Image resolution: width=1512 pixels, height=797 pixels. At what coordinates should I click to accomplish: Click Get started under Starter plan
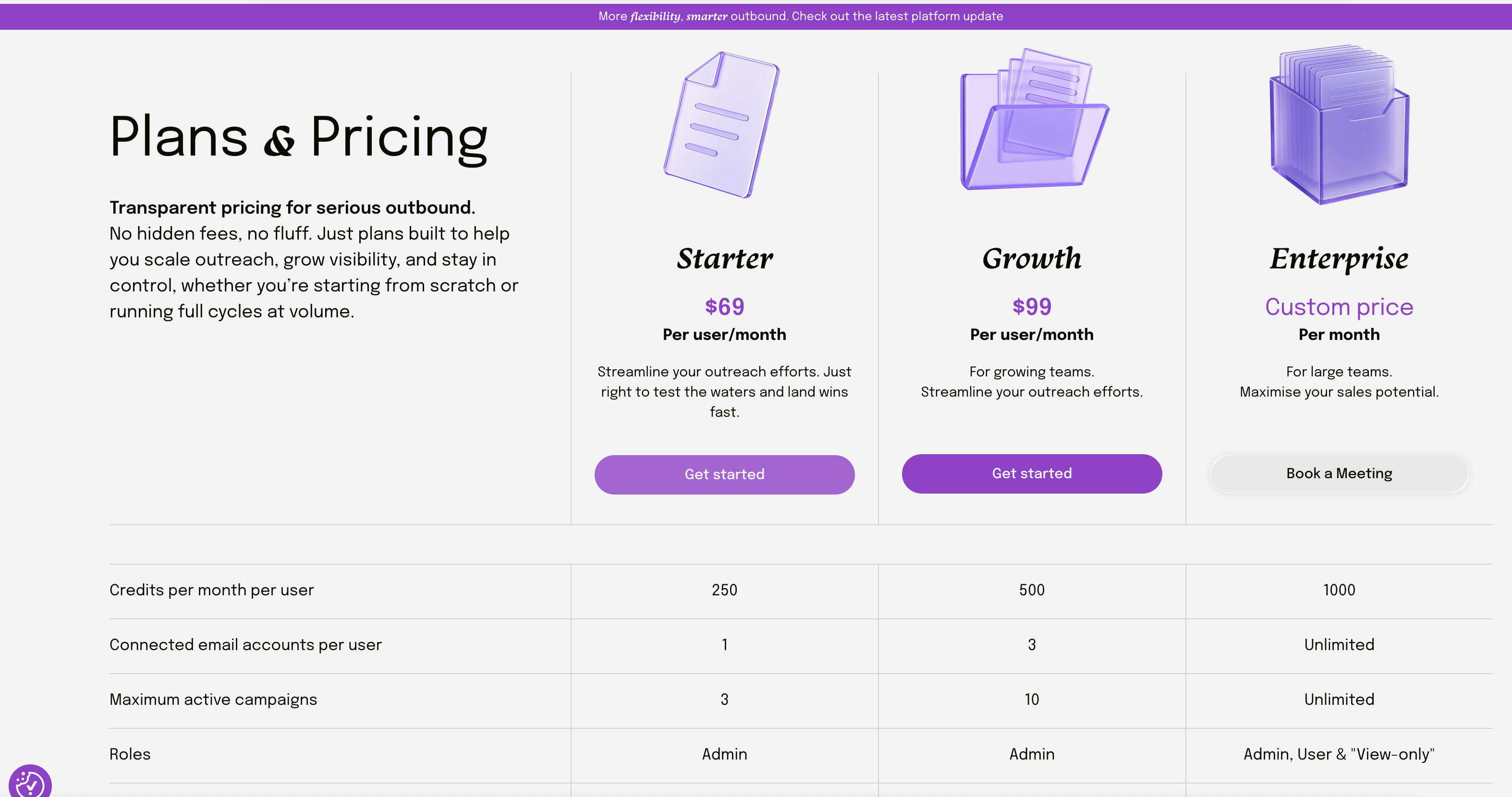(724, 474)
